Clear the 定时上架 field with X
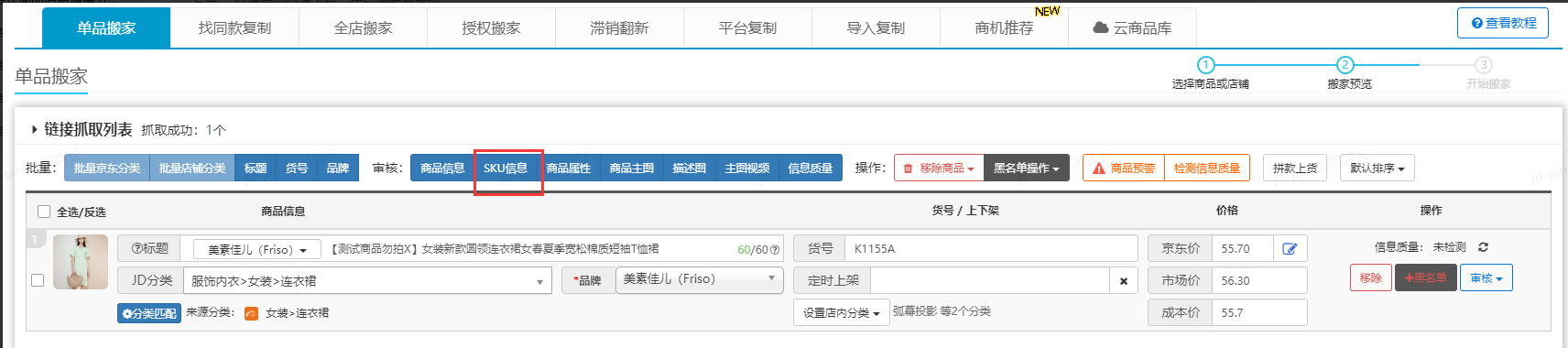This screenshot has width=1568, height=348. pyautogui.click(x=1124, y=281)
